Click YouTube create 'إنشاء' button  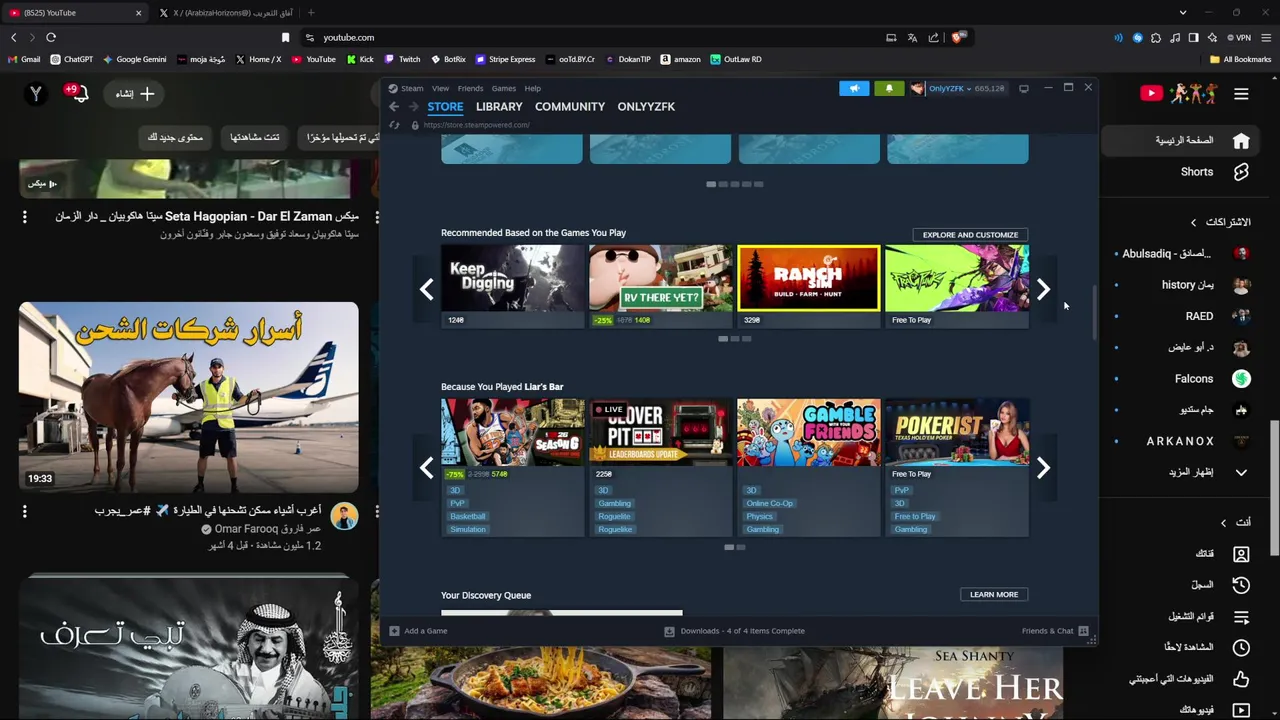135,94
